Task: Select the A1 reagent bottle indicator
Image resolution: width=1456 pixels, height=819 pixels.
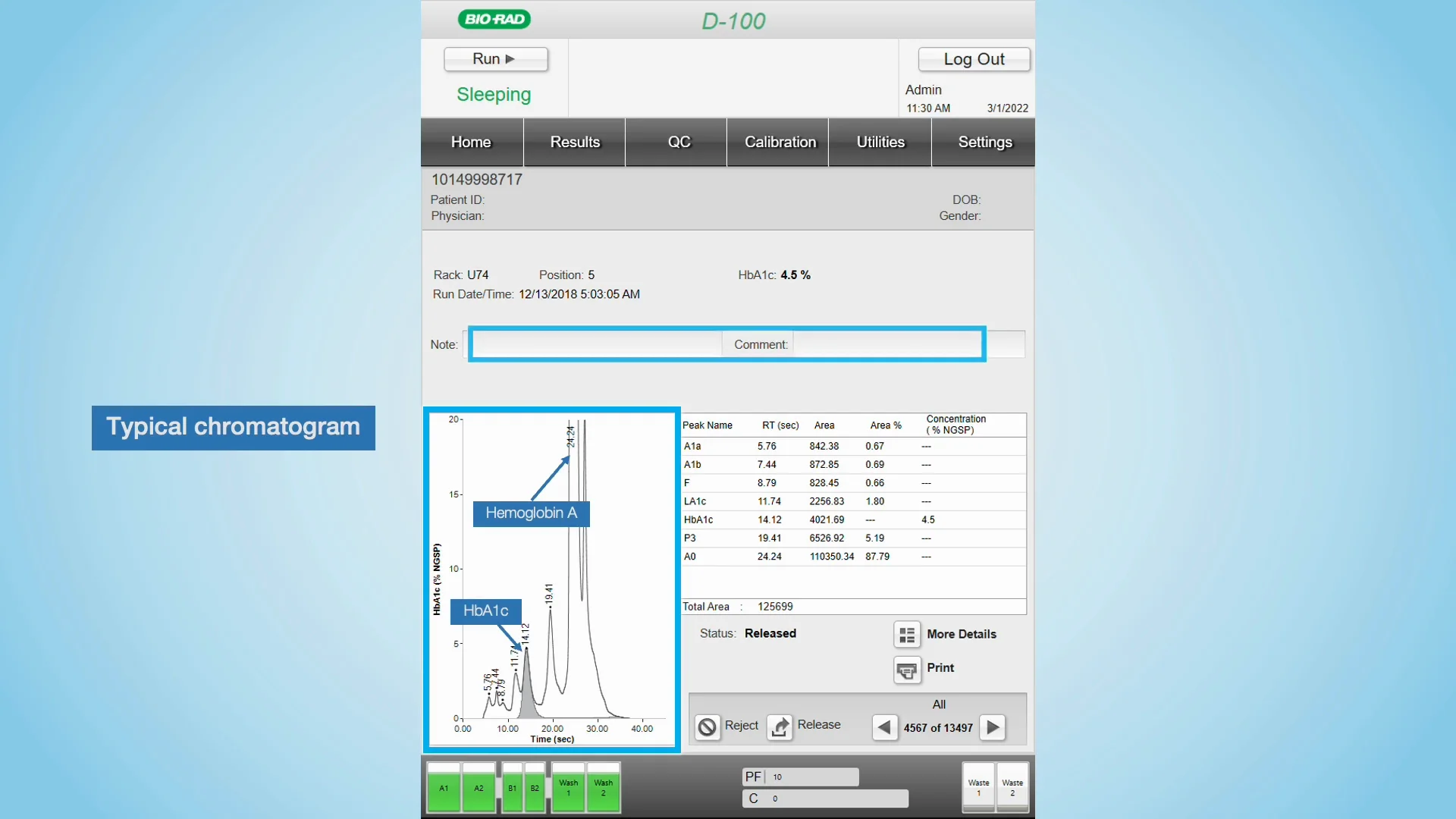Action: [444, 789]
